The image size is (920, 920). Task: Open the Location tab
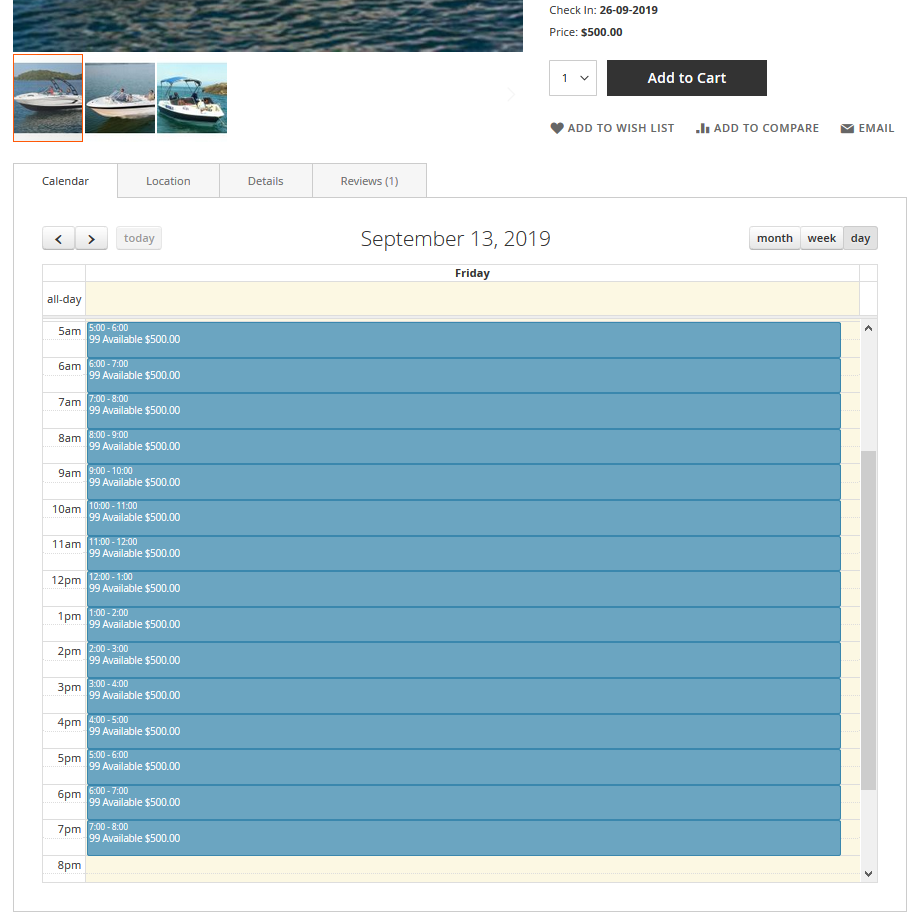point(168,181)
